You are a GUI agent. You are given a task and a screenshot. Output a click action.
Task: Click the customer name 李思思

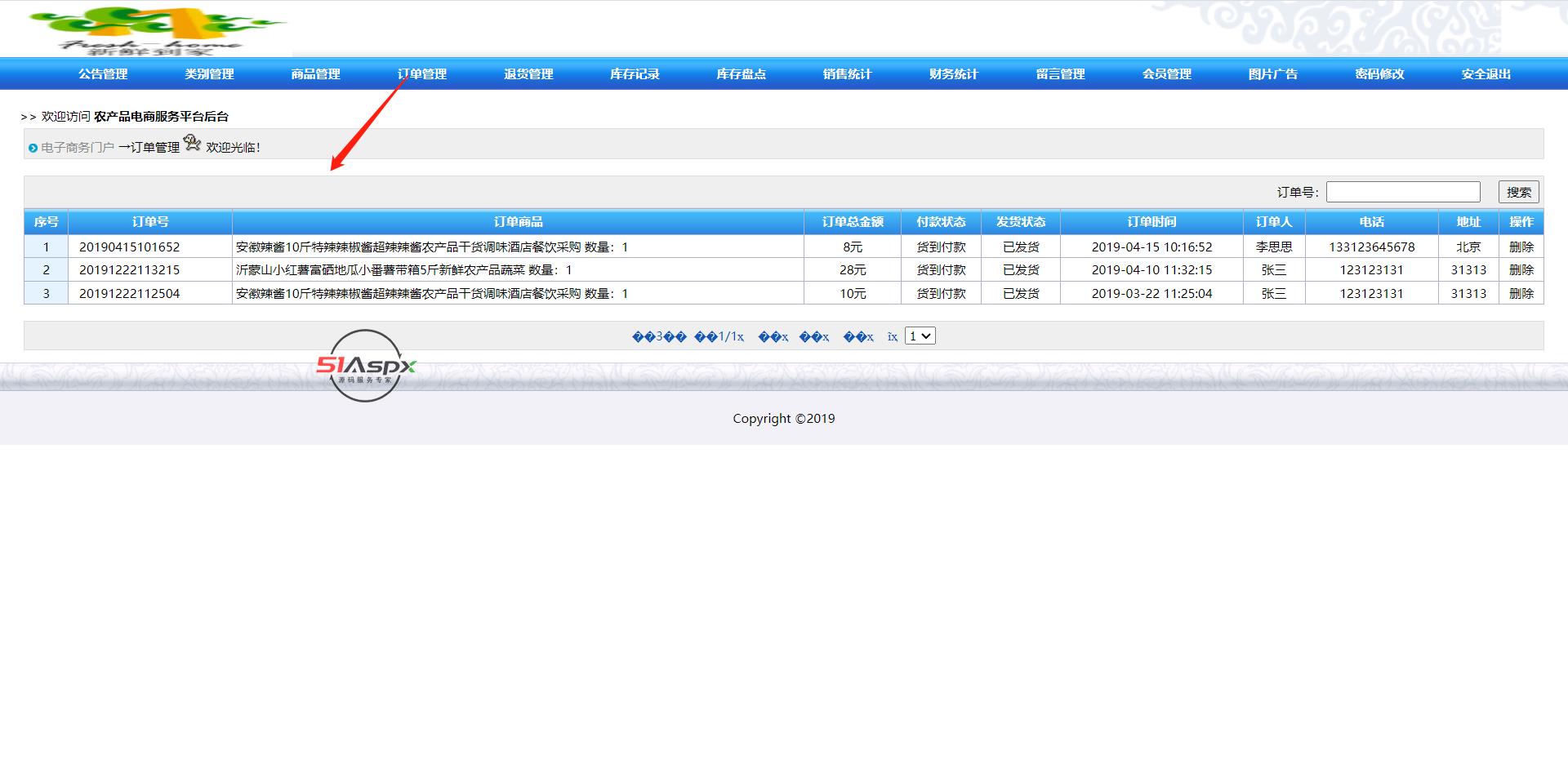pos(1274,247)
